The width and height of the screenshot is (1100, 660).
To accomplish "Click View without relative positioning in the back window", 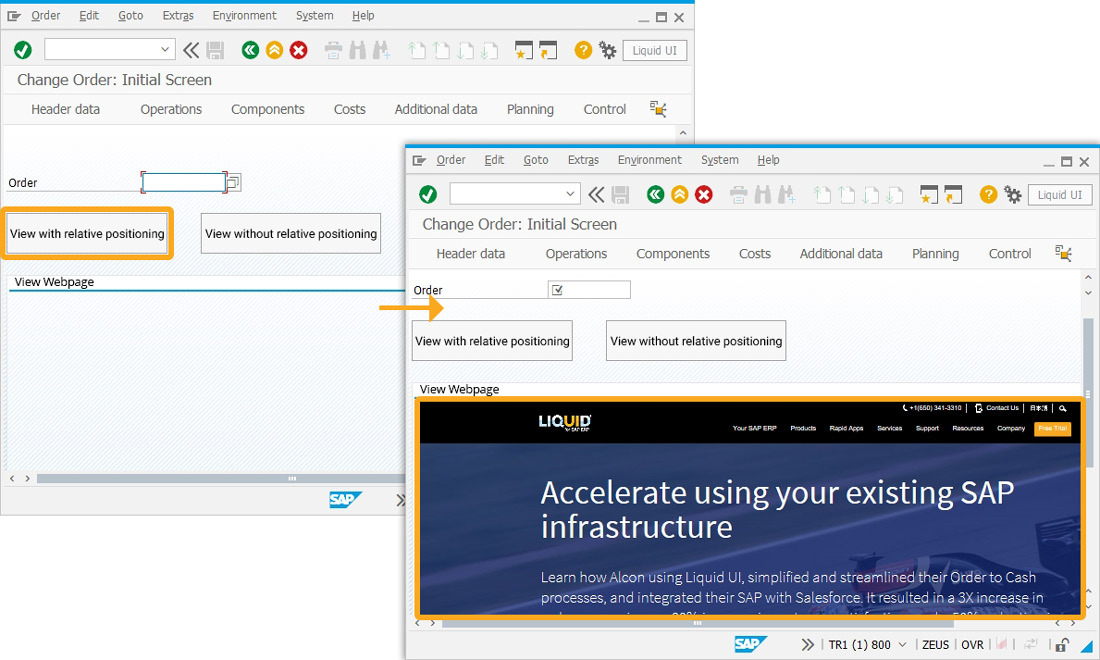I will 290,234.
